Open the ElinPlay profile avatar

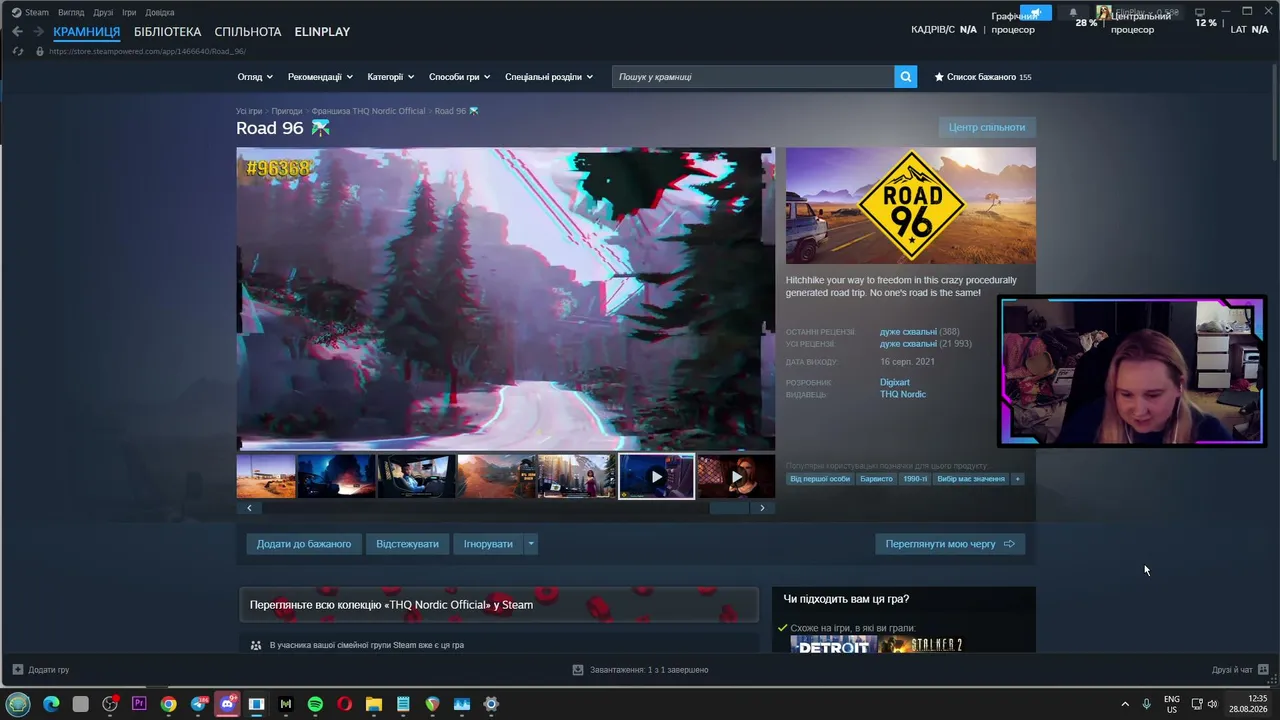click(x=1104, y=13)
